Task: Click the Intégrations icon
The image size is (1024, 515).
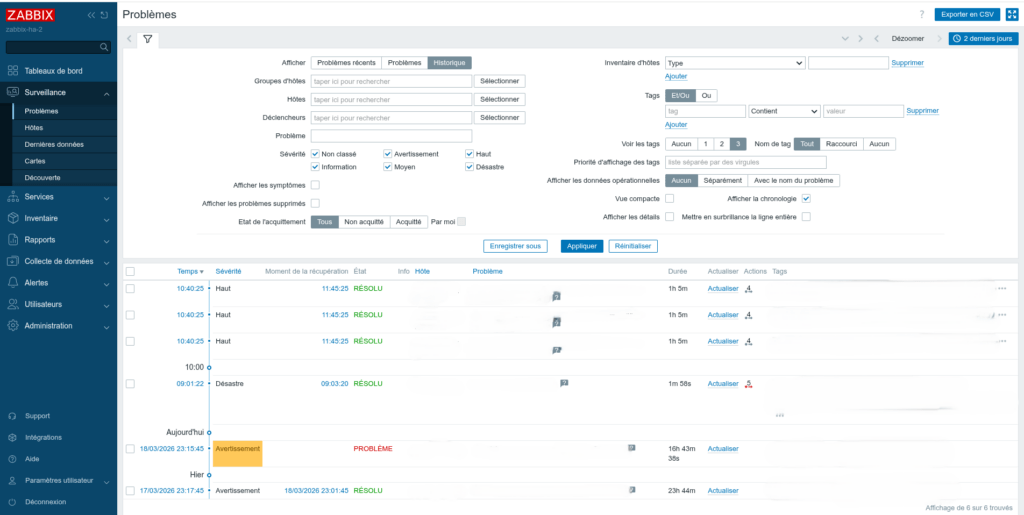Action: pyautogui.click(x=12, y=437)
